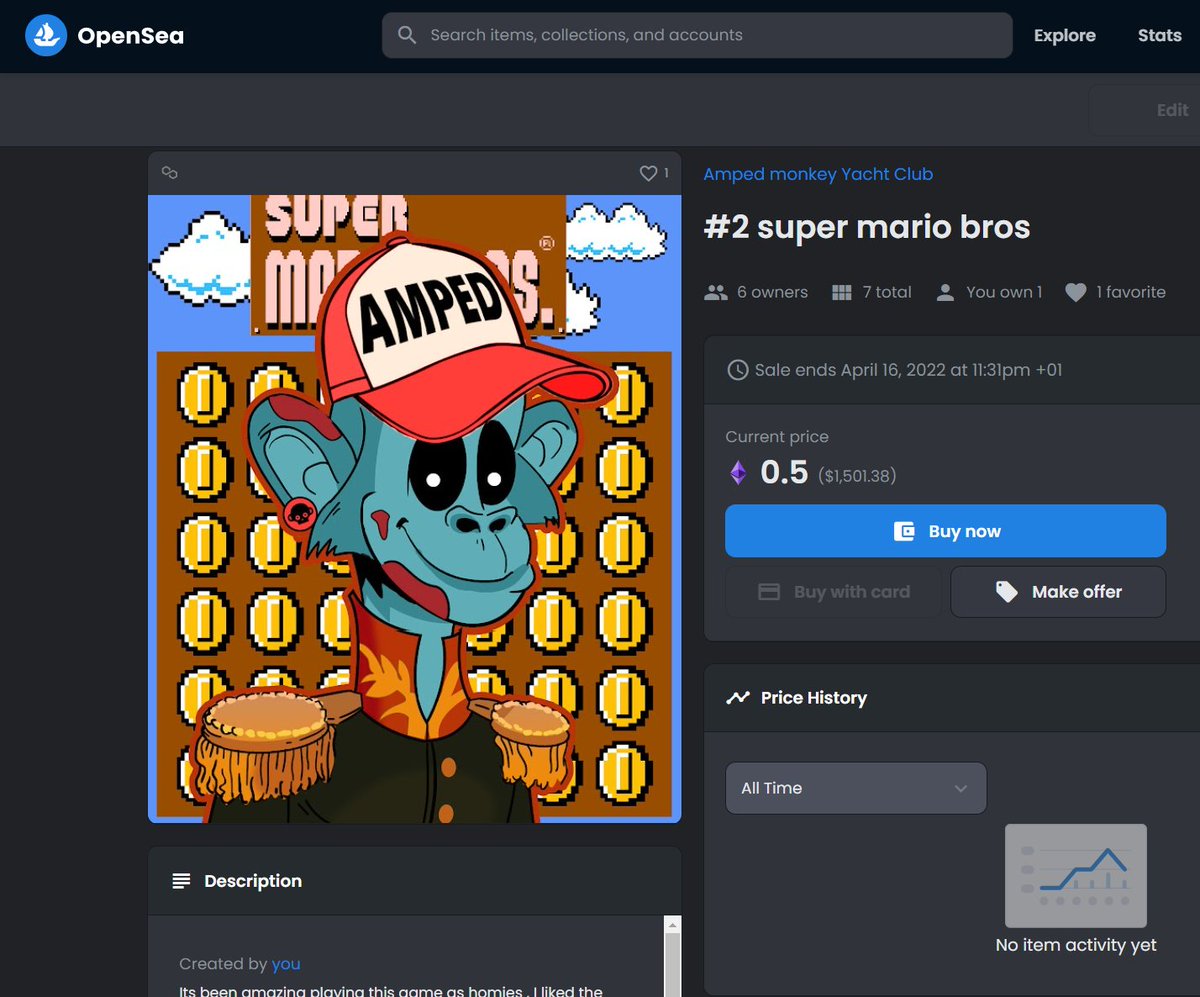Image resolution: width=1200 pixels, height=997 pixels.
Task: Click the 'No item activity yet' text
Action: pos(1076,945)
